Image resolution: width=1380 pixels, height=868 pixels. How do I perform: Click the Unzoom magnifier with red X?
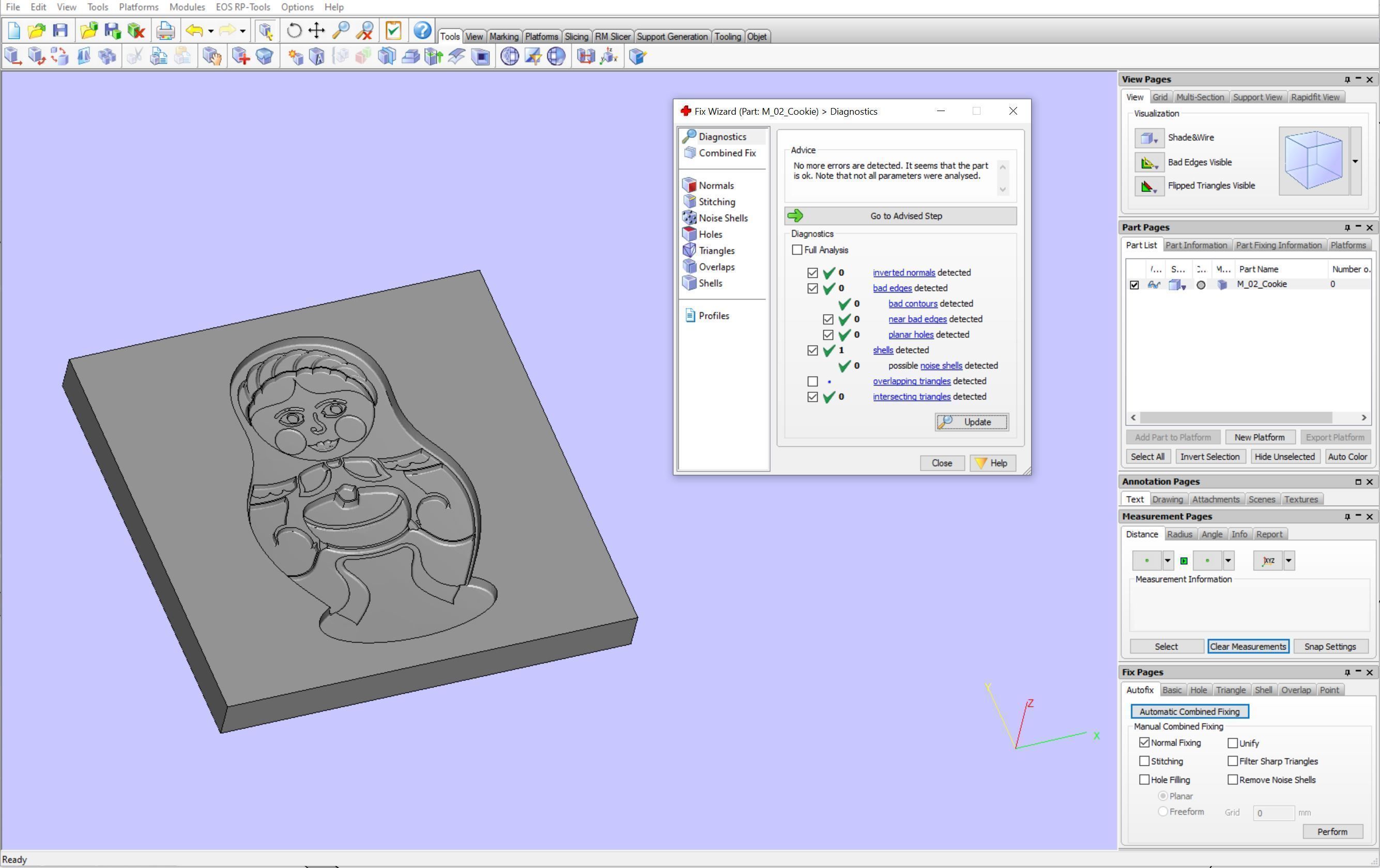point(364,30)
